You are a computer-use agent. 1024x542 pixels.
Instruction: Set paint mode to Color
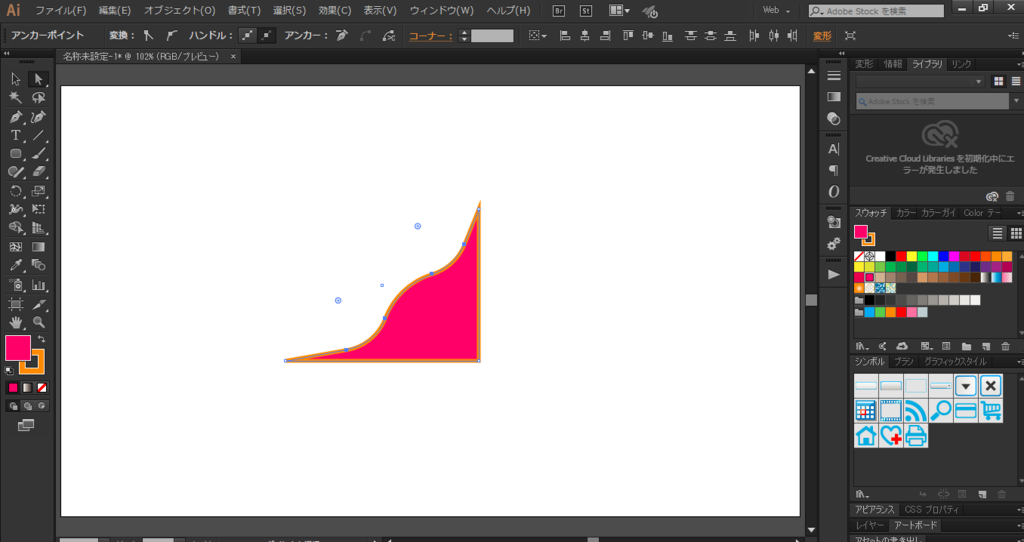click(13, 388)
